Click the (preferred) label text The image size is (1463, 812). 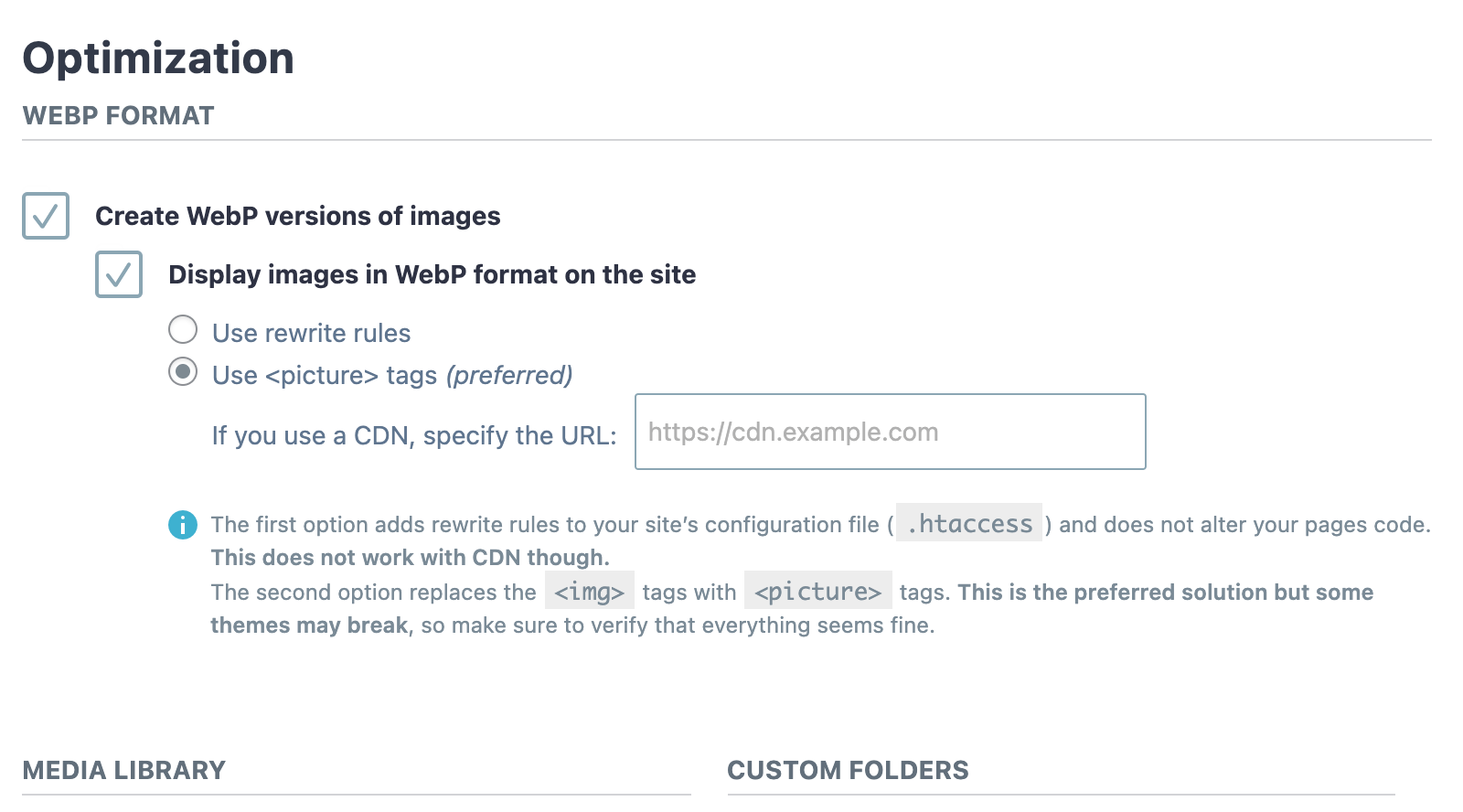(x=508, y=375)
